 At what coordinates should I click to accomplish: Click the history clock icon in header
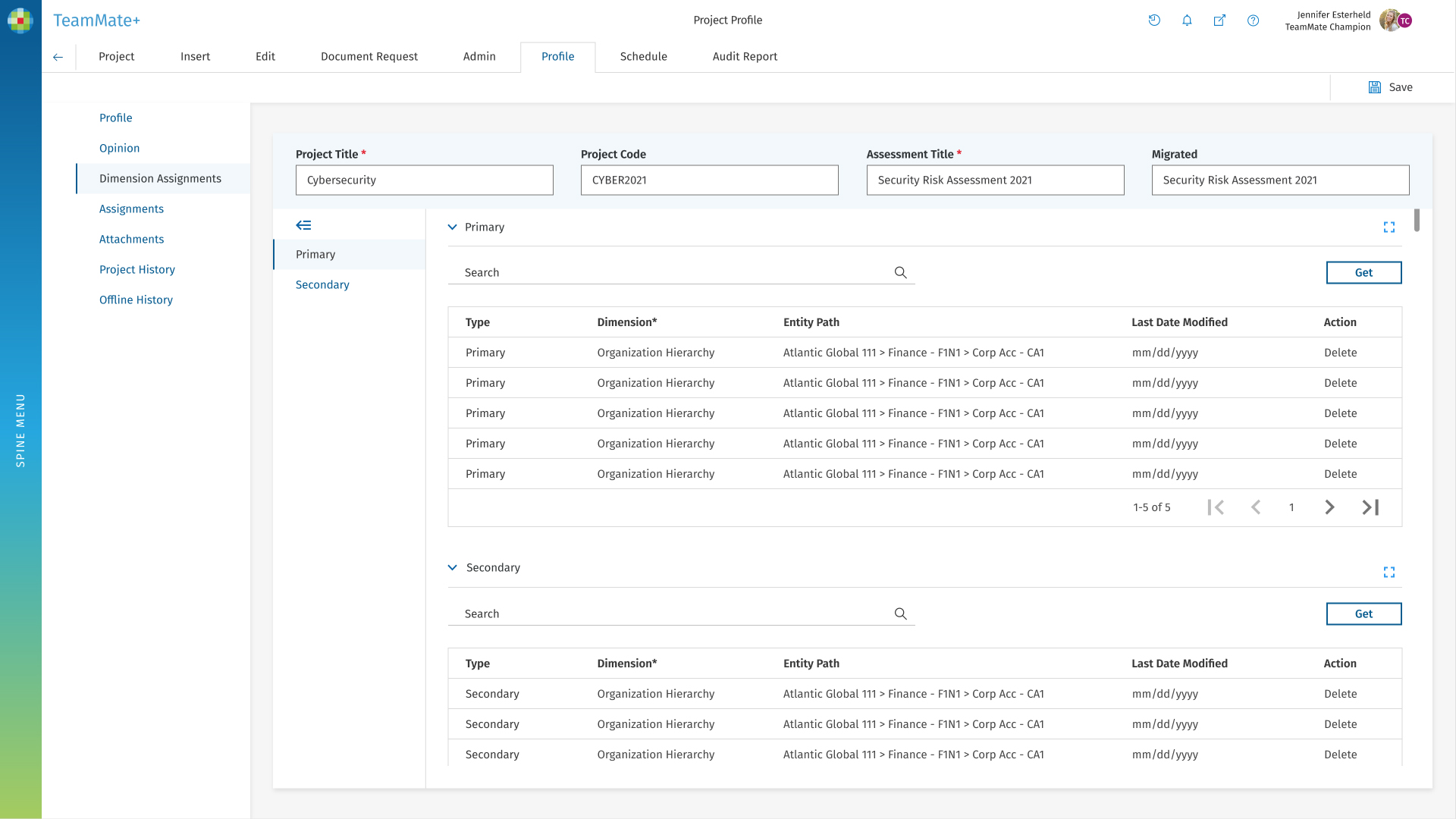pyautogui.click(x=1154, y=20)
